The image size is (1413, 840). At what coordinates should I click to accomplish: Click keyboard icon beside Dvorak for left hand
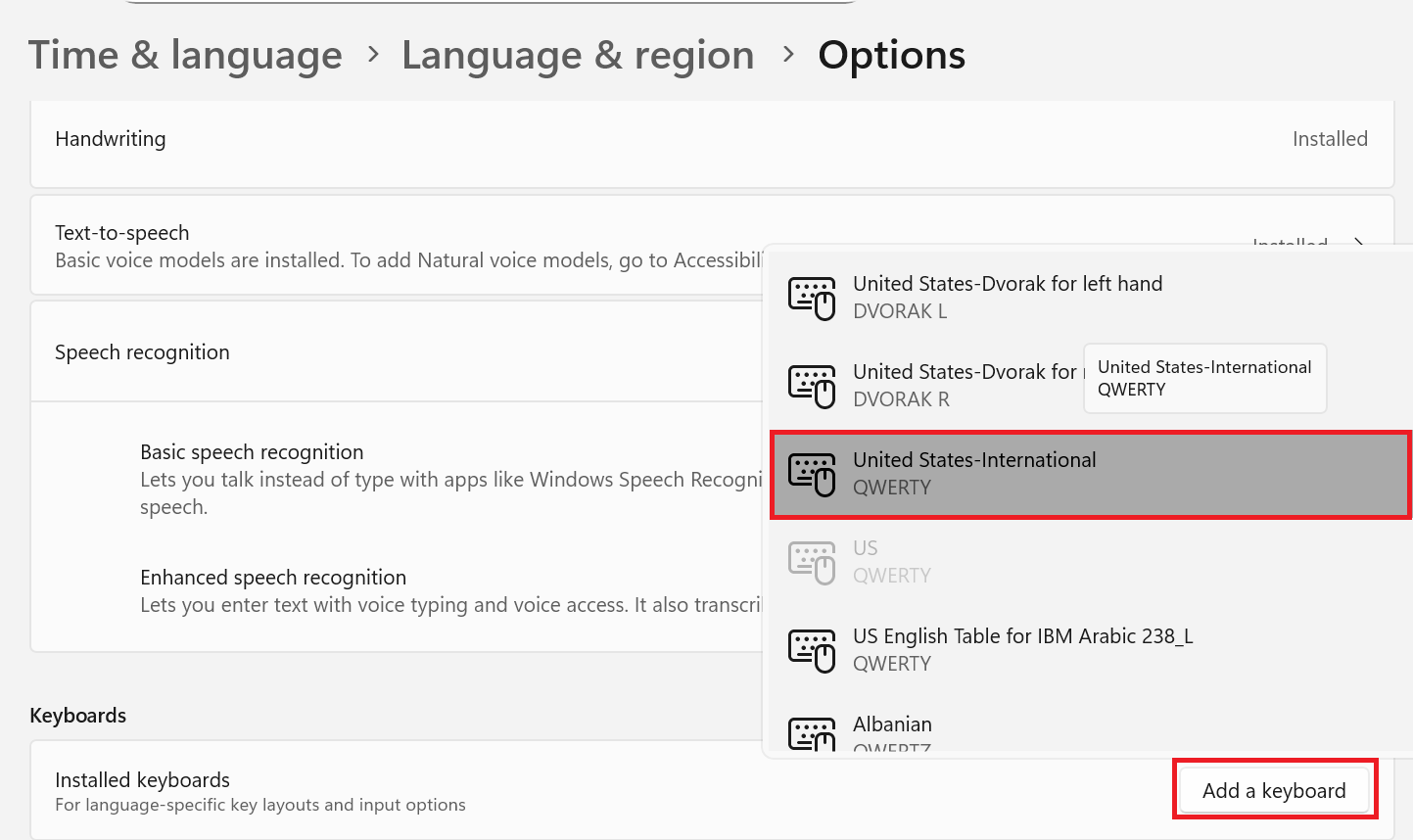(x=812, y=299)
